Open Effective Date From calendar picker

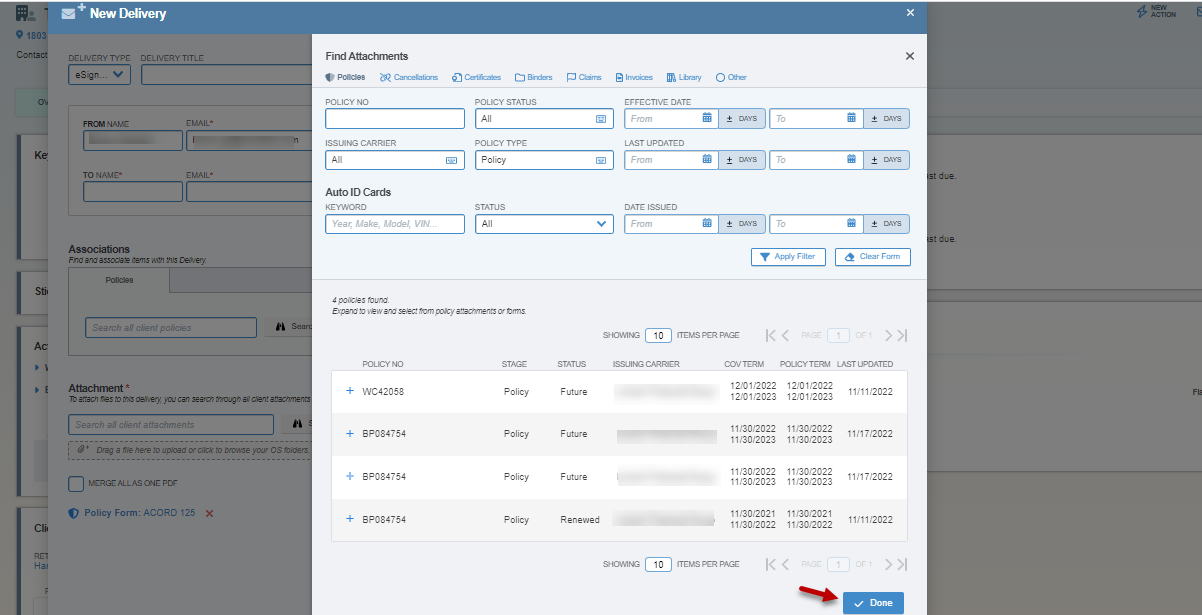[707, 118]
